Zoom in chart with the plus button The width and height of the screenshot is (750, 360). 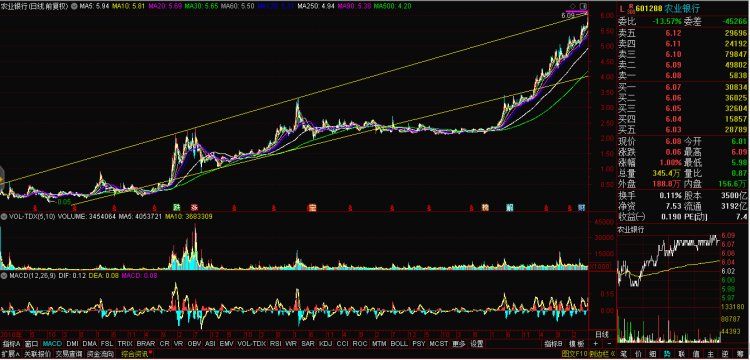[596, 344]
